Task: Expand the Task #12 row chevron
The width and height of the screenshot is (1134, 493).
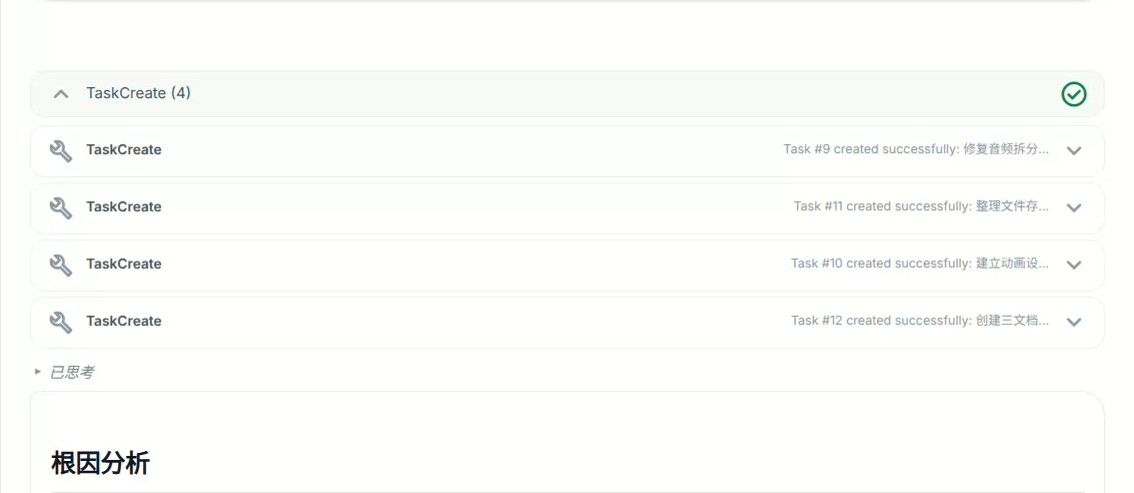Action: (1074, 322)
